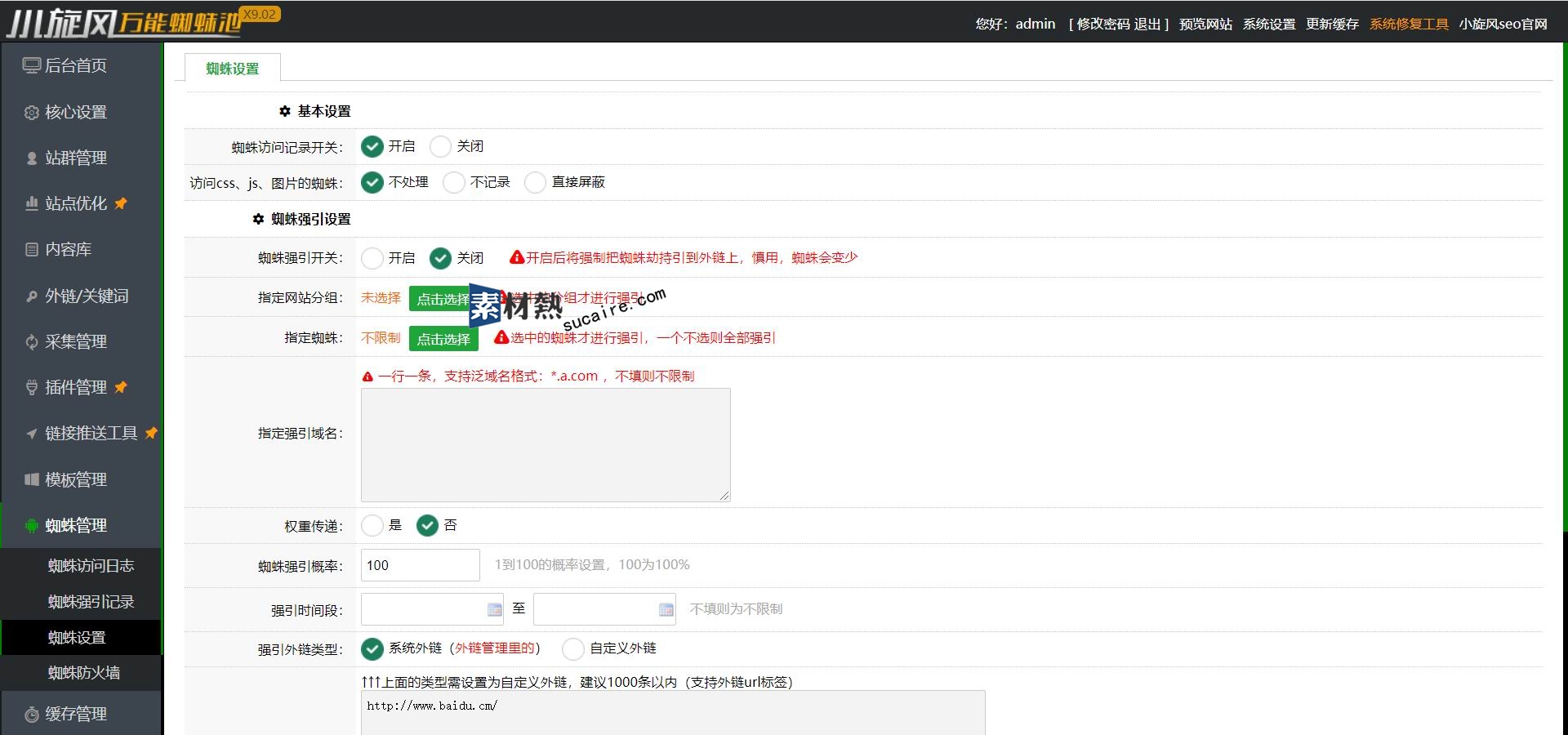Click 退出 to log out
Screen dimensions: 1568x735
[1147, 24]
